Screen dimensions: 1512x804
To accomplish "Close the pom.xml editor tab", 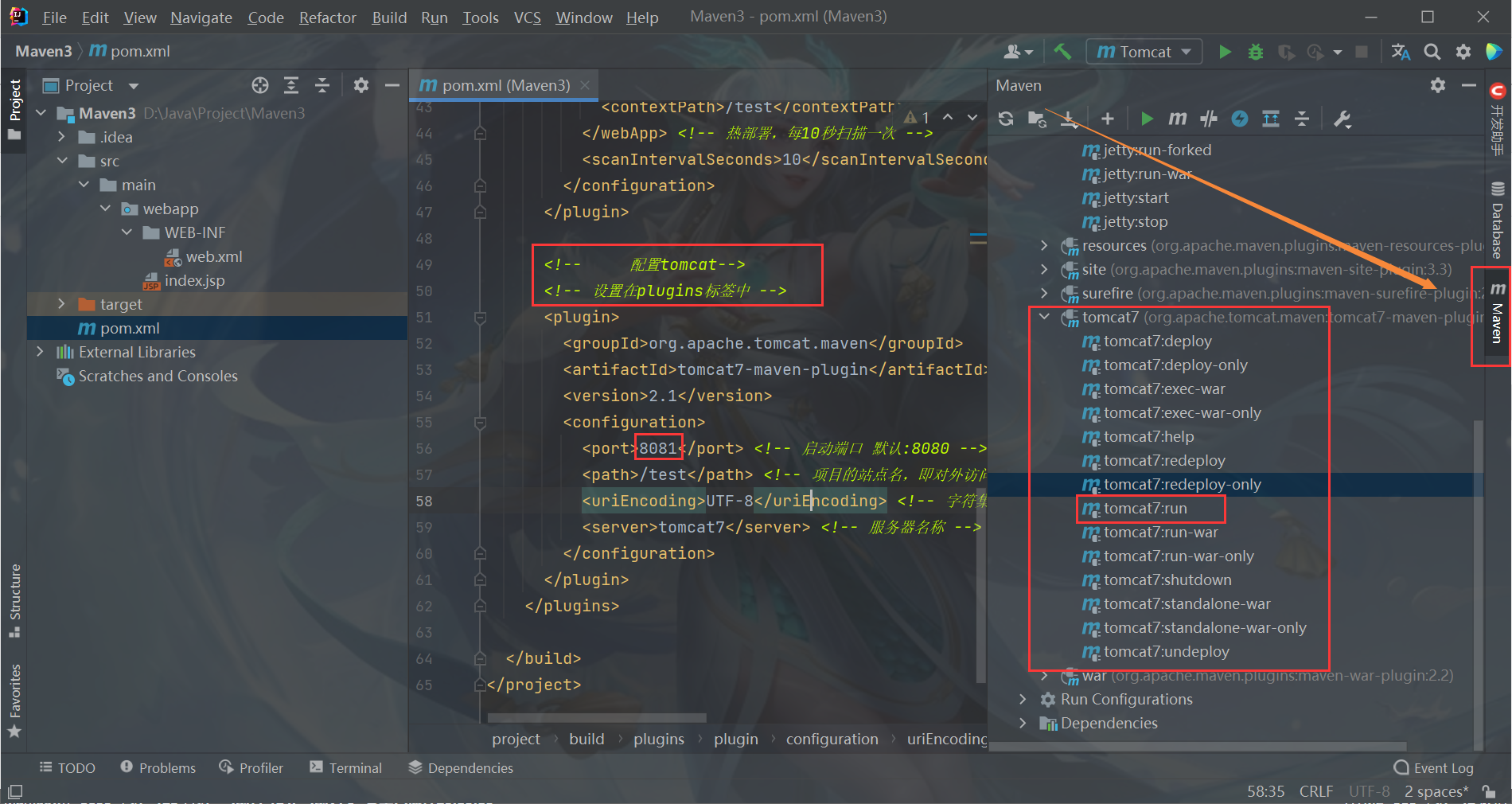I will (585, 84).
